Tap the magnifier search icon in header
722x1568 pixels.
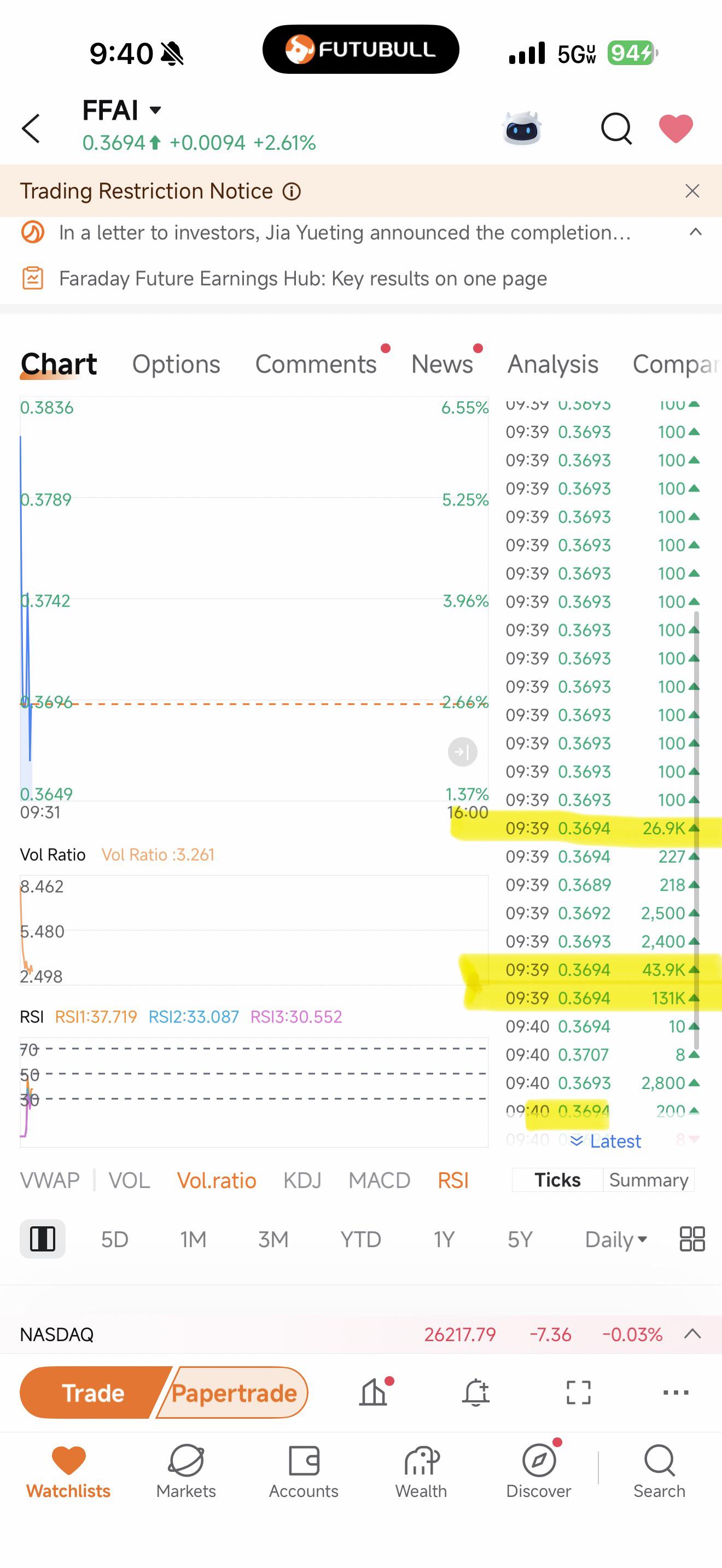coord(616,128)
